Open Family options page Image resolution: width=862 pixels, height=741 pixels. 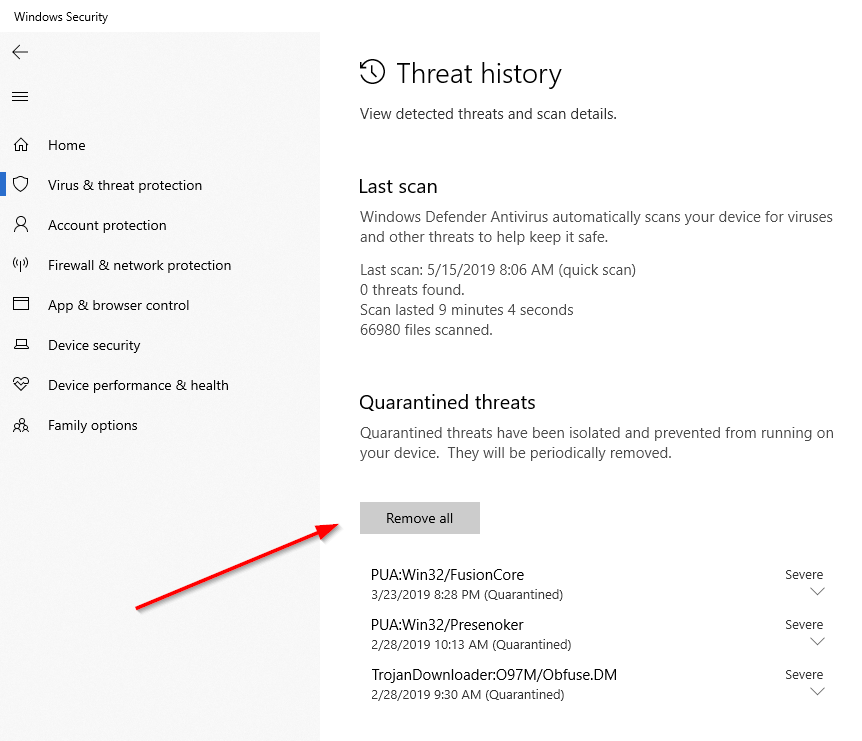93,425
